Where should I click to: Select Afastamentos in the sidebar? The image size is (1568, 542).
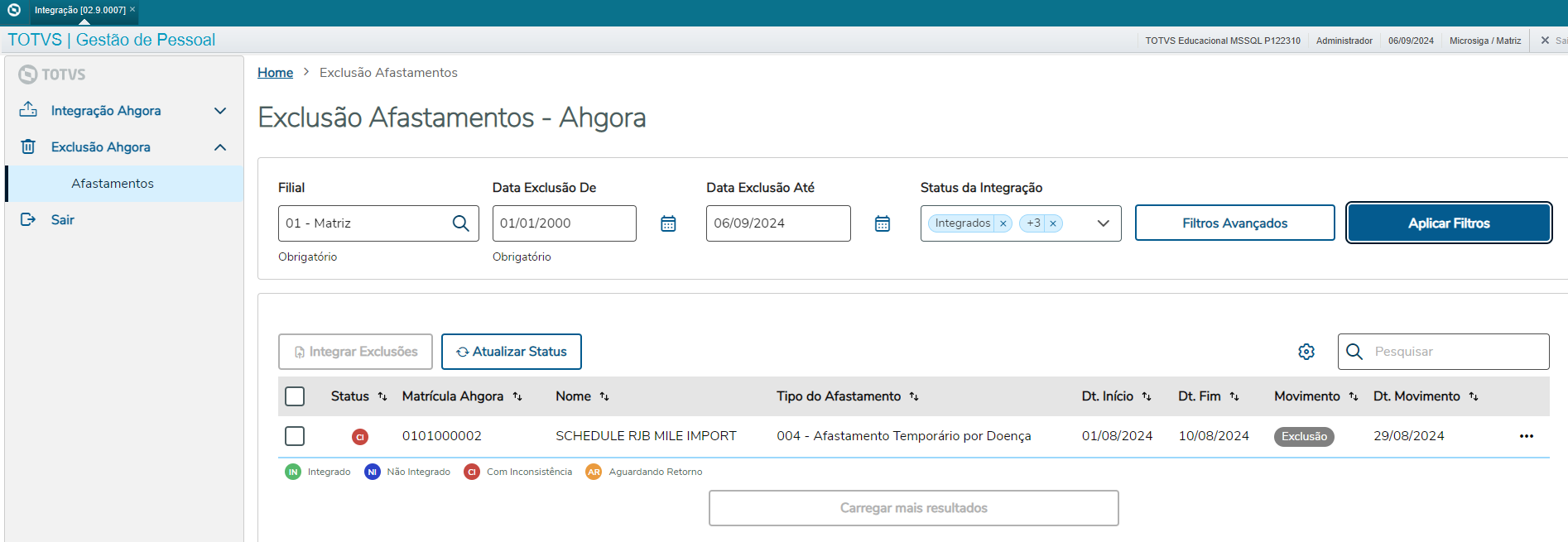[113, 184]
